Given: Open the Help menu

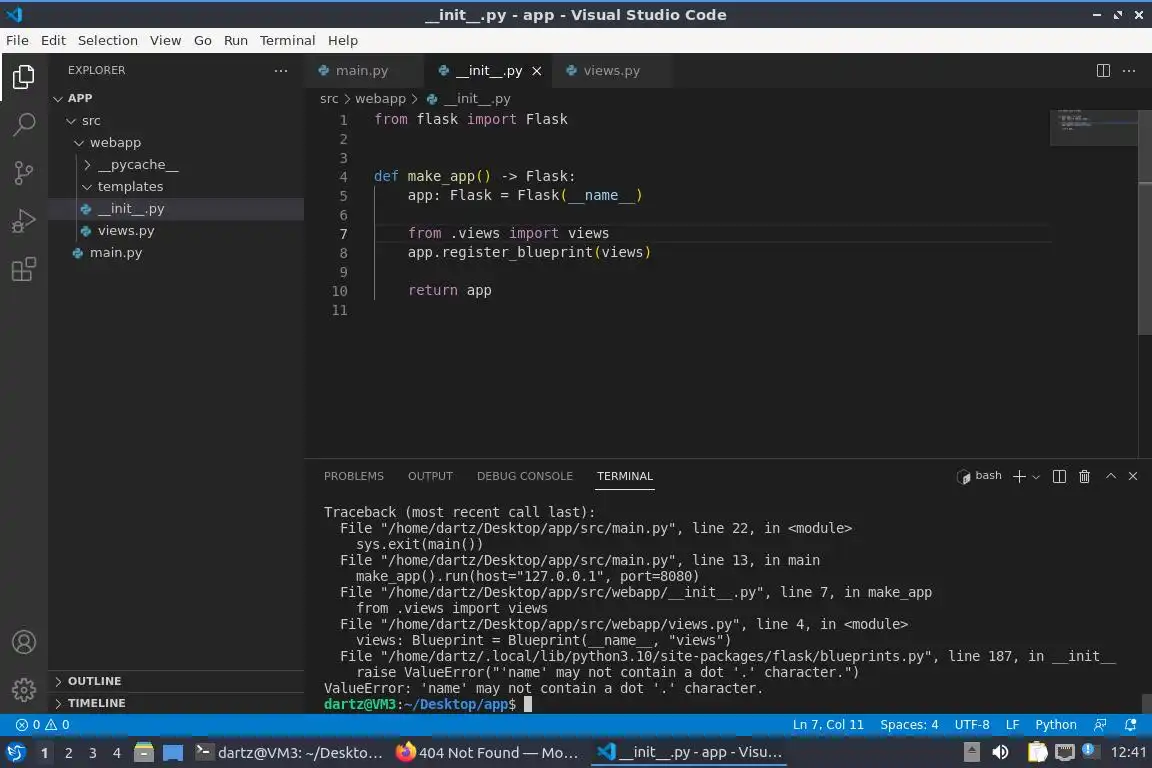Looking at the screenshot, I should coord(342,40).
